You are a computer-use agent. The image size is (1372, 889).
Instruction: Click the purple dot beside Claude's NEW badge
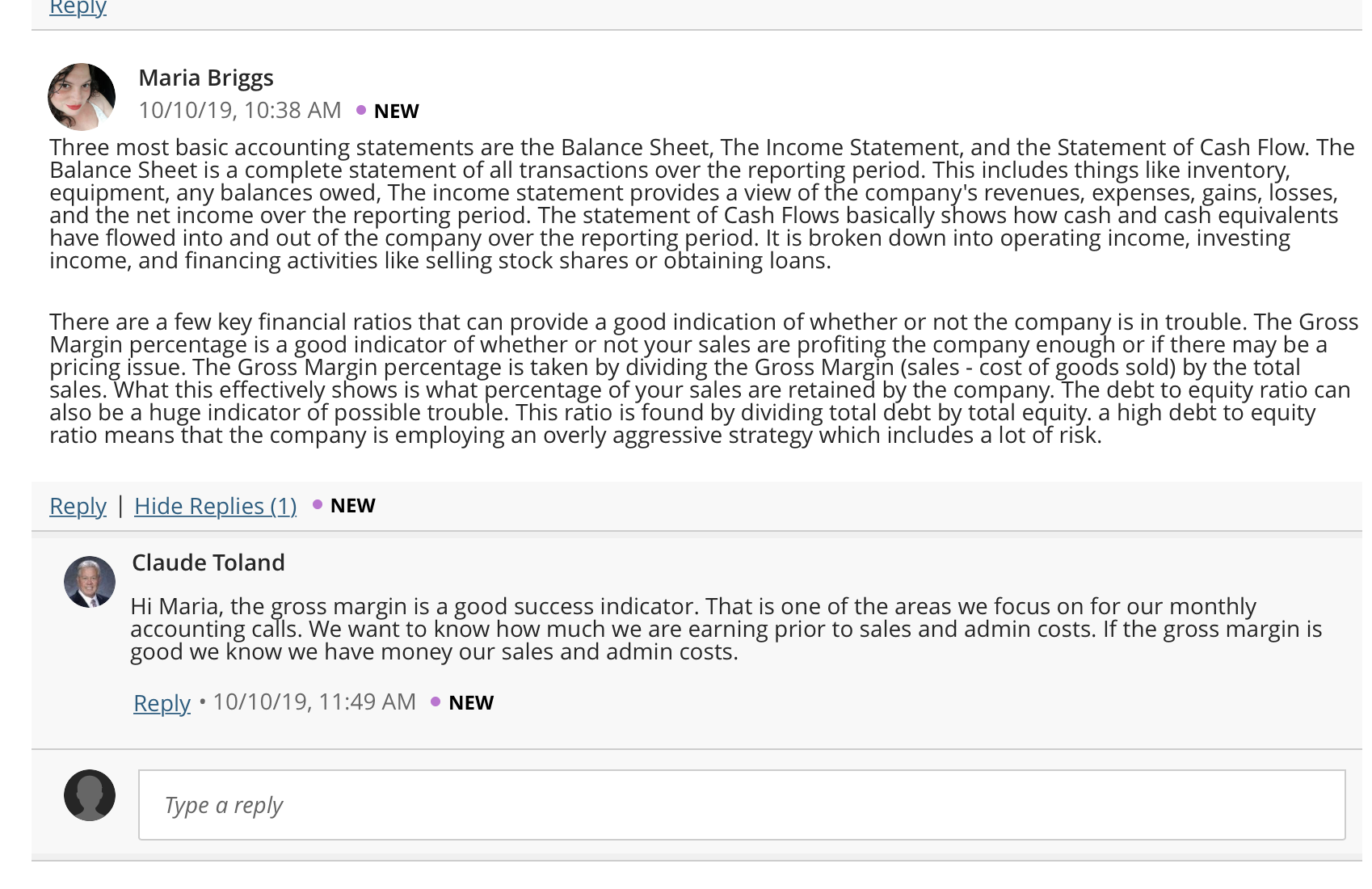click(436, 702)
